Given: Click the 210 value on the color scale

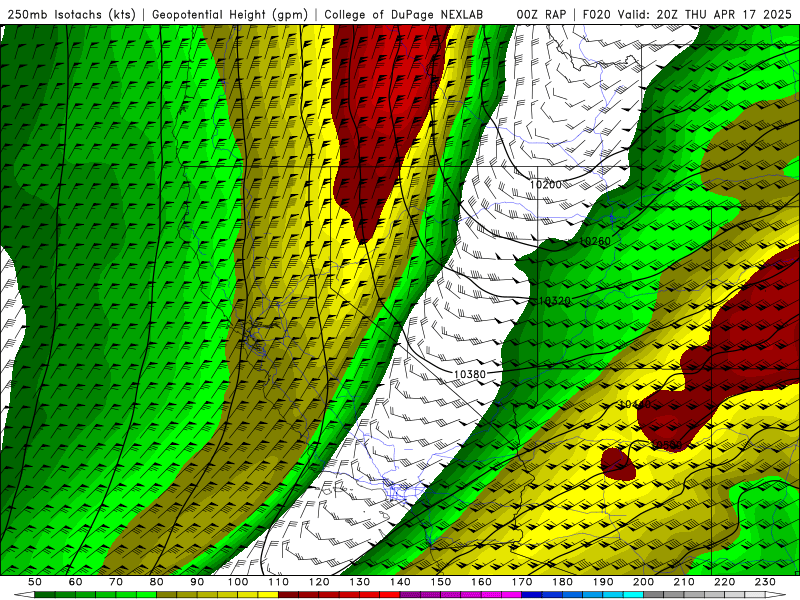Looking at the screenshot, I should 684,582.
